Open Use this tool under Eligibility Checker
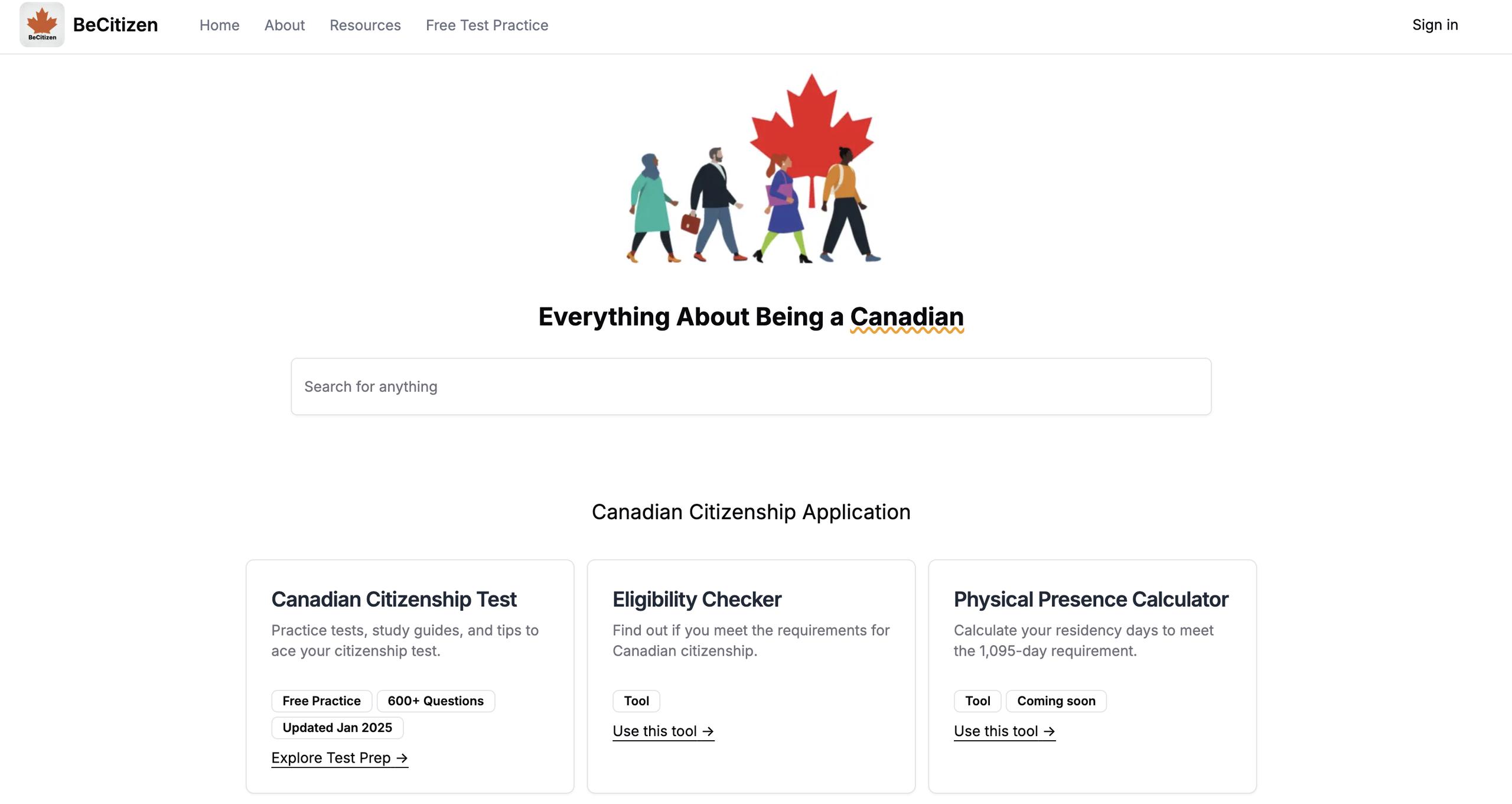Image resolution: width=1512 pixels, height=804 pixels. [x=663, y=731]
